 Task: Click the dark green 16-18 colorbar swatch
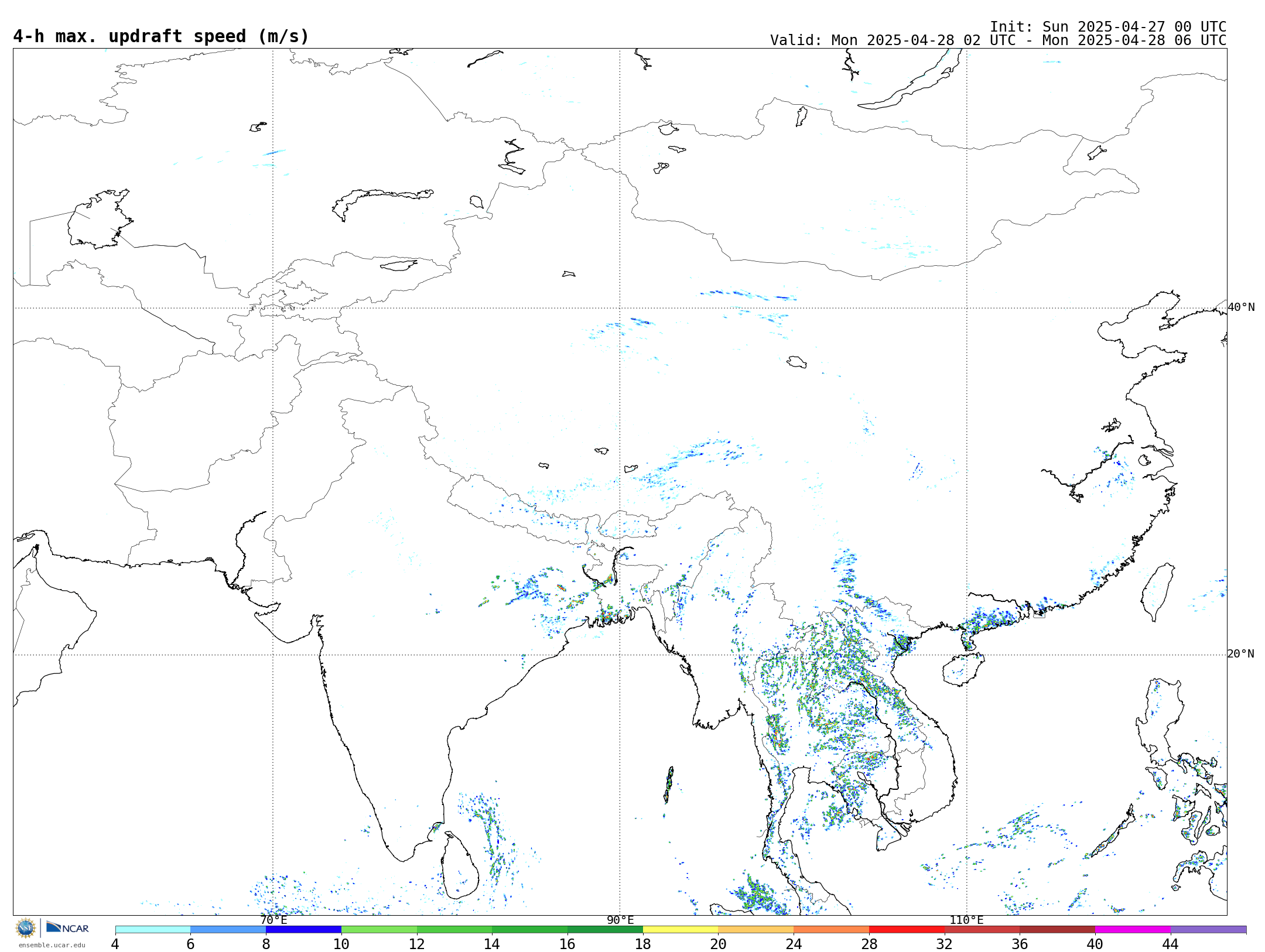coord(605,930)
